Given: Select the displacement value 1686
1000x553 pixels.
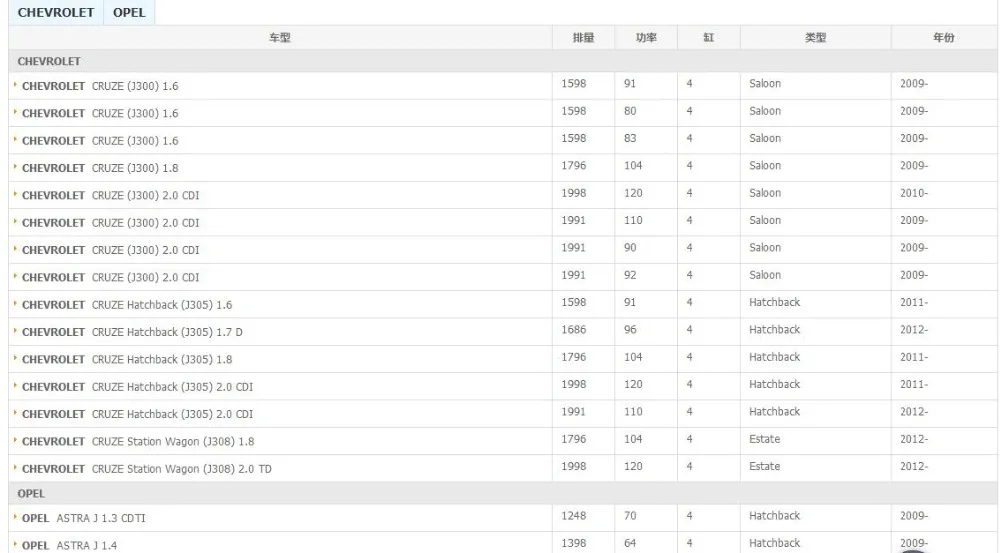Looking at the screenshot, I should point(573,330).
